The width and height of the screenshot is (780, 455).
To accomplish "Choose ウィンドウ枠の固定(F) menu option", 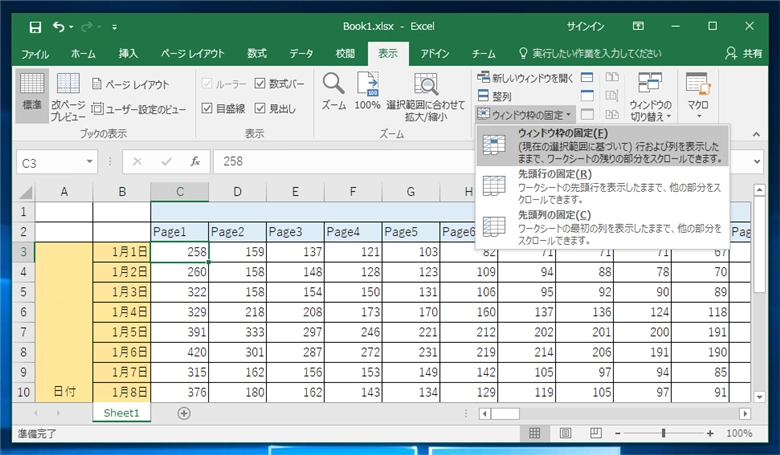I will pyautogui.click(x=603, y=146).
